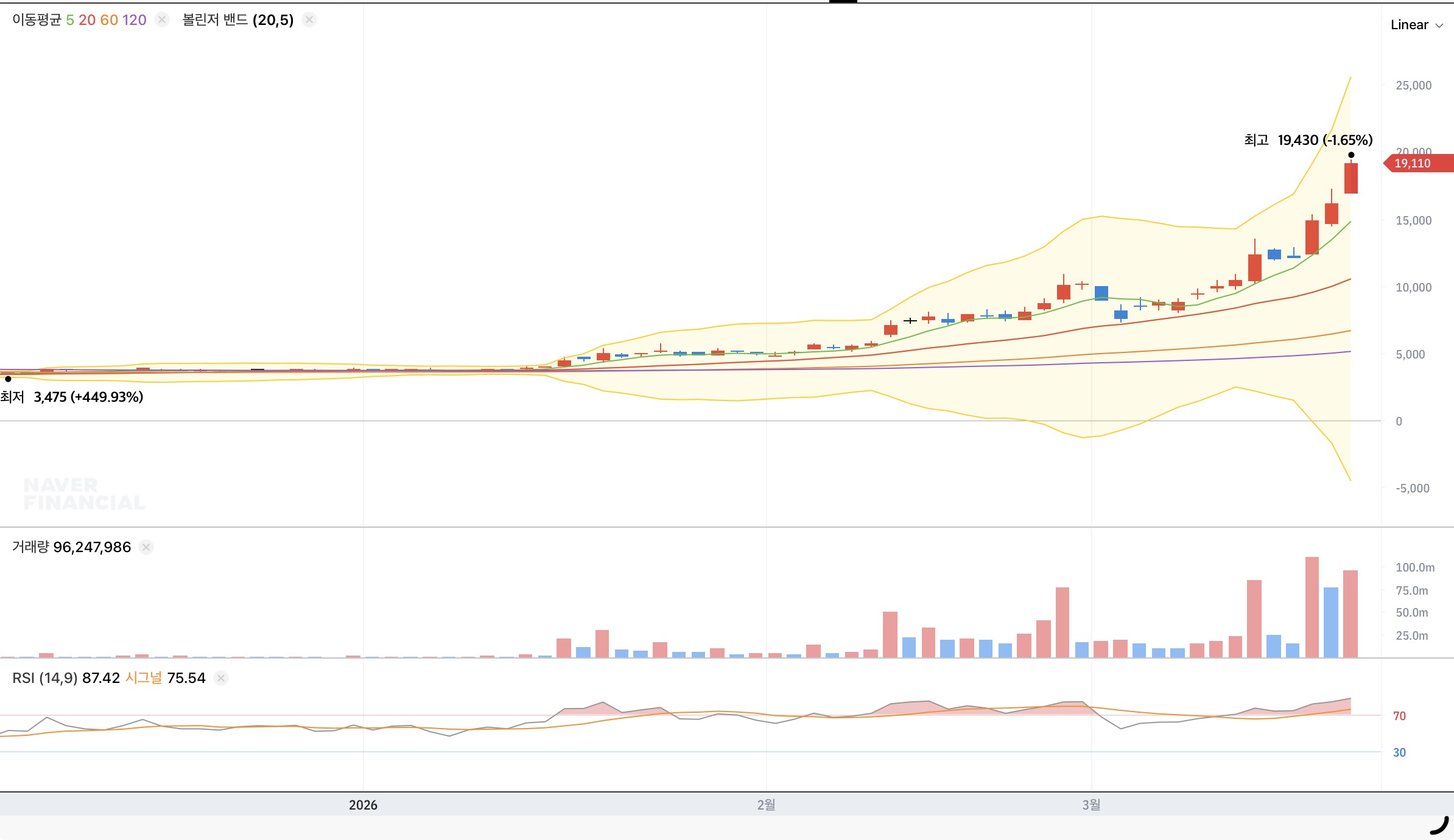Screen dimensions: 1454x840
Task: Close the 거래량 volume indicator
Action: [146, 547]
